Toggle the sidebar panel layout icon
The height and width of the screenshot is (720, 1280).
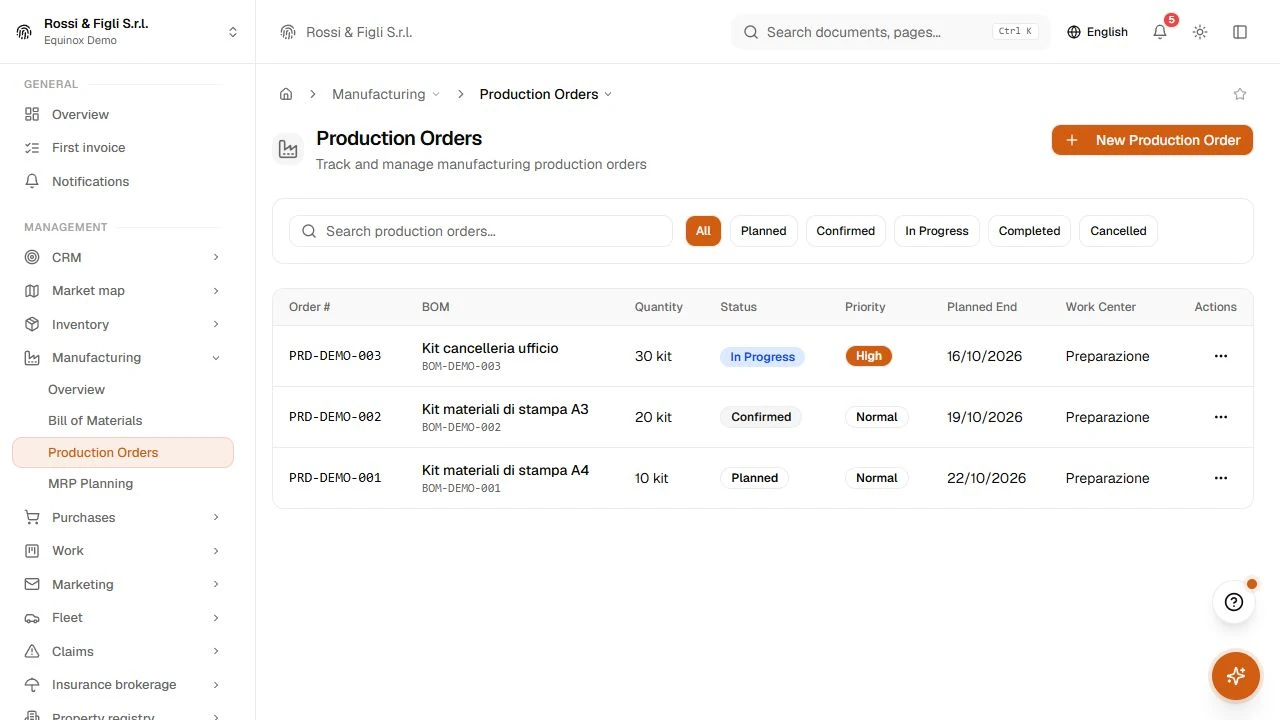tap(1240, 32)
